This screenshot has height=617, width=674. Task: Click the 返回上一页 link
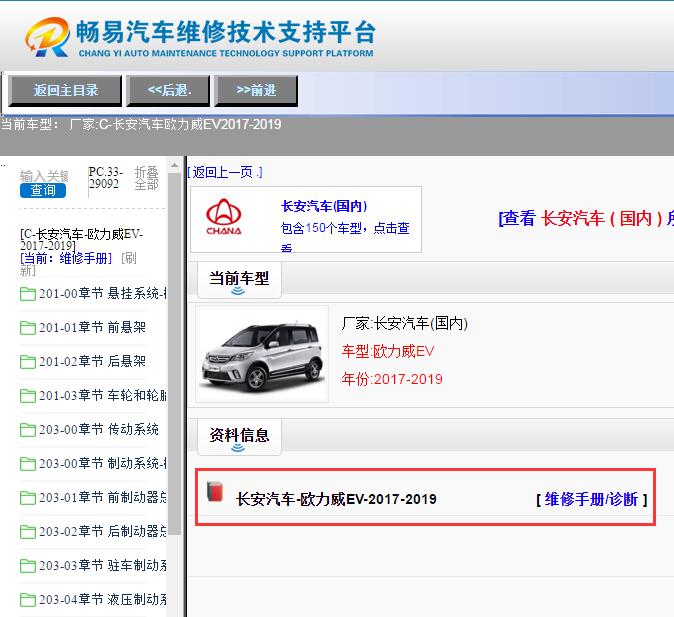[225, 172]
